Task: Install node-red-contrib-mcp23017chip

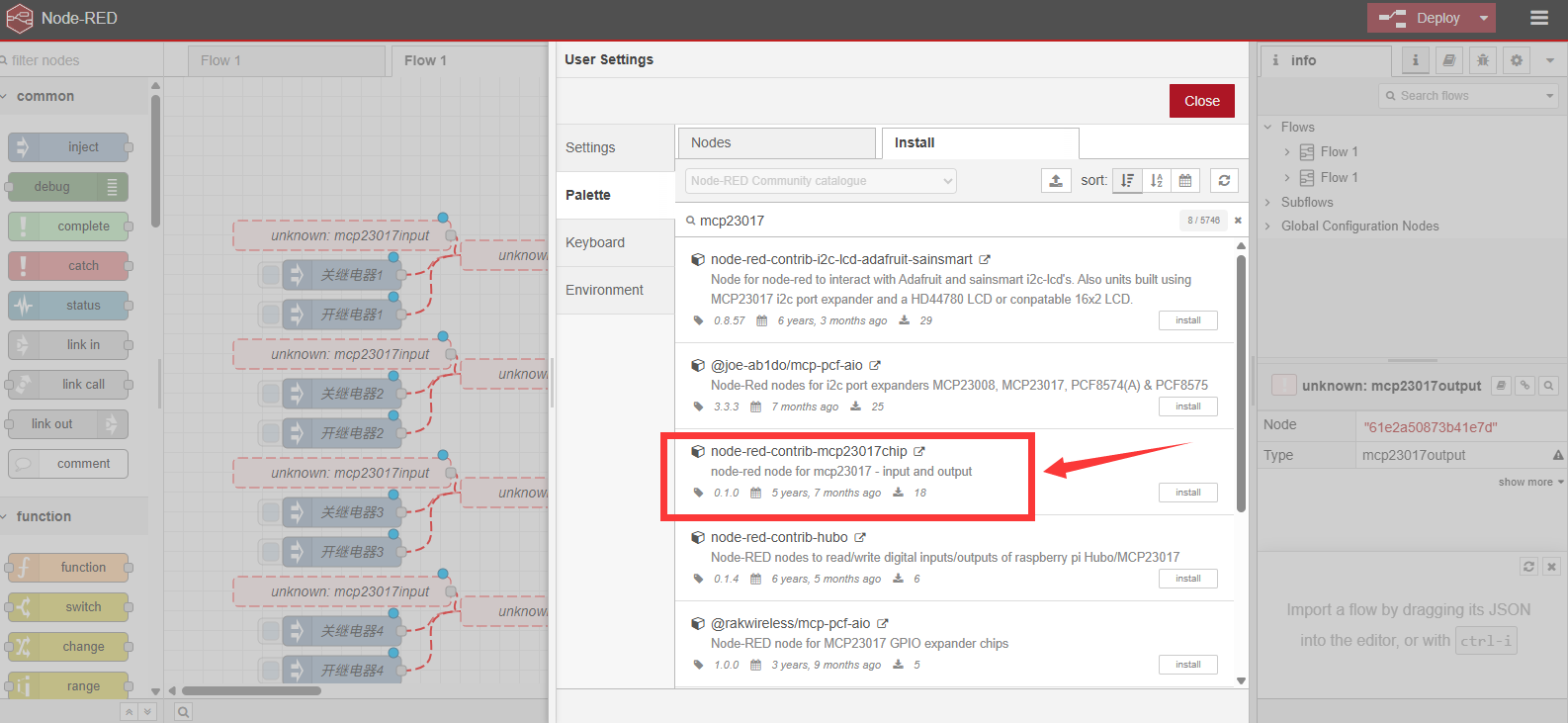Action: pyautogui.click(x=1188, y=493)
